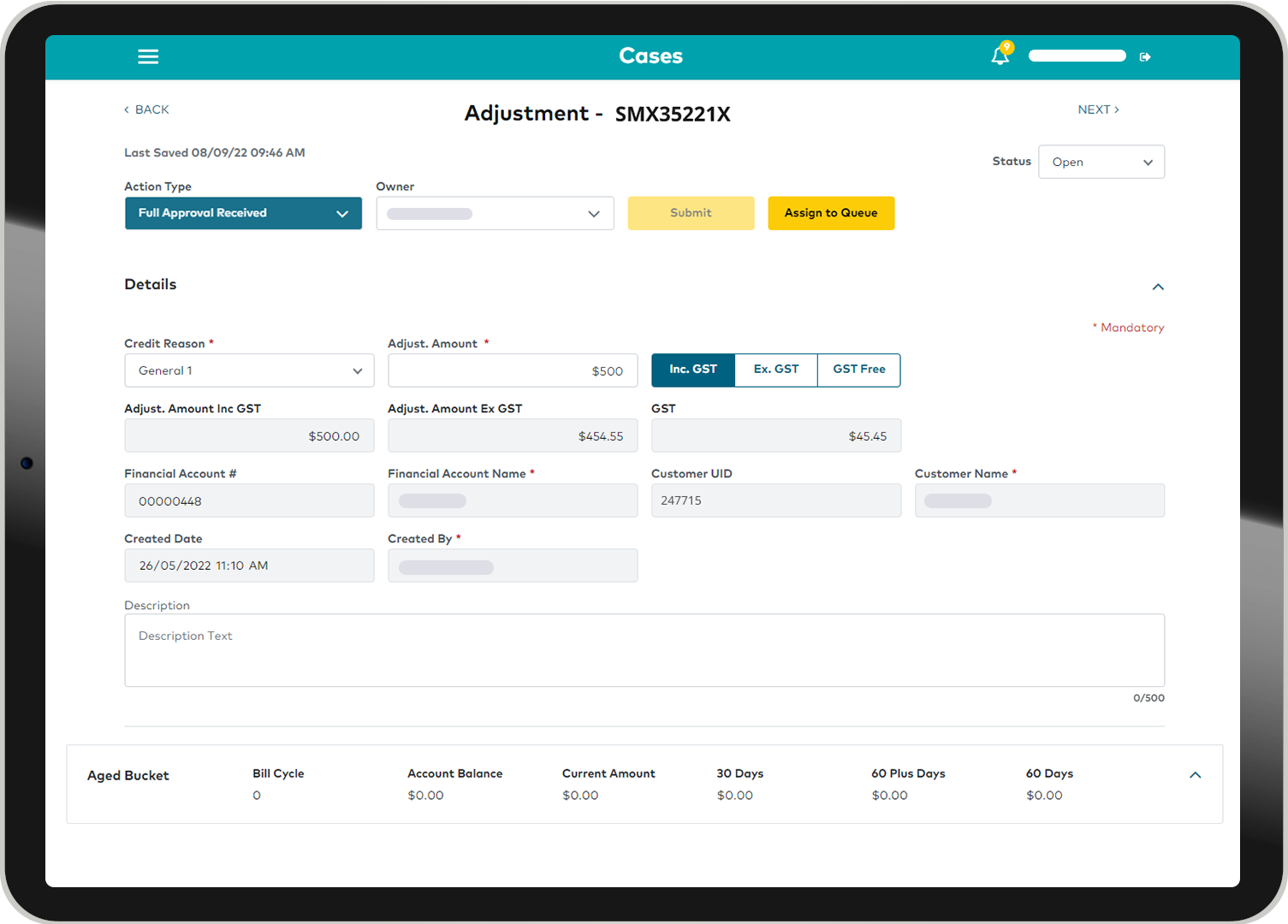
Task: Open notifications bell icon
Action: pyautogui.click(x=1000, y=55)
